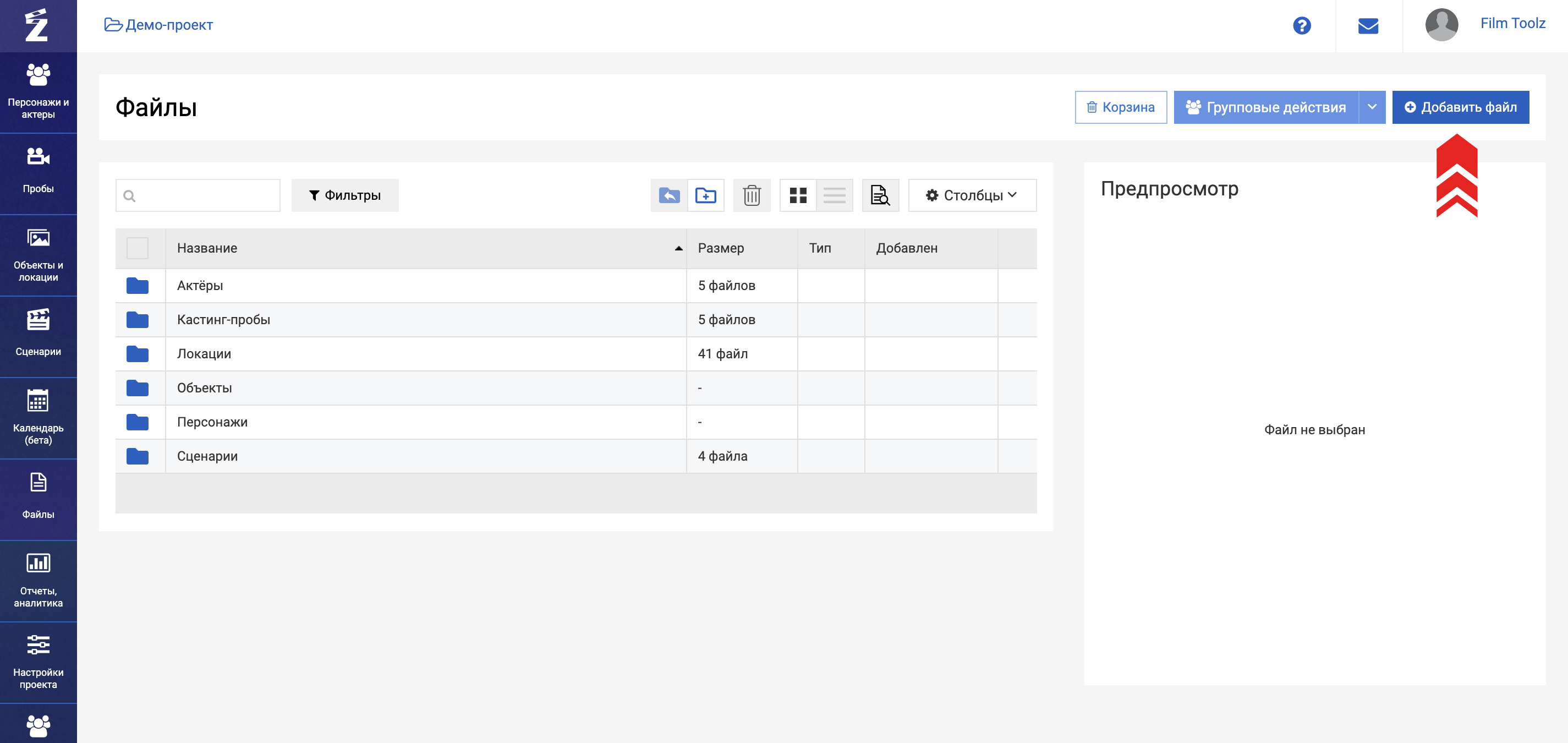Open the help question mark icon

[1301, 25]
